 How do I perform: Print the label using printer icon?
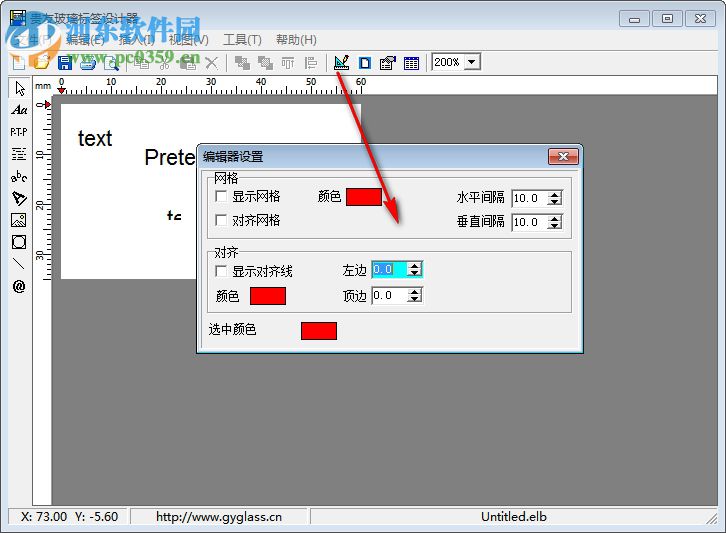tap(88, 63)
